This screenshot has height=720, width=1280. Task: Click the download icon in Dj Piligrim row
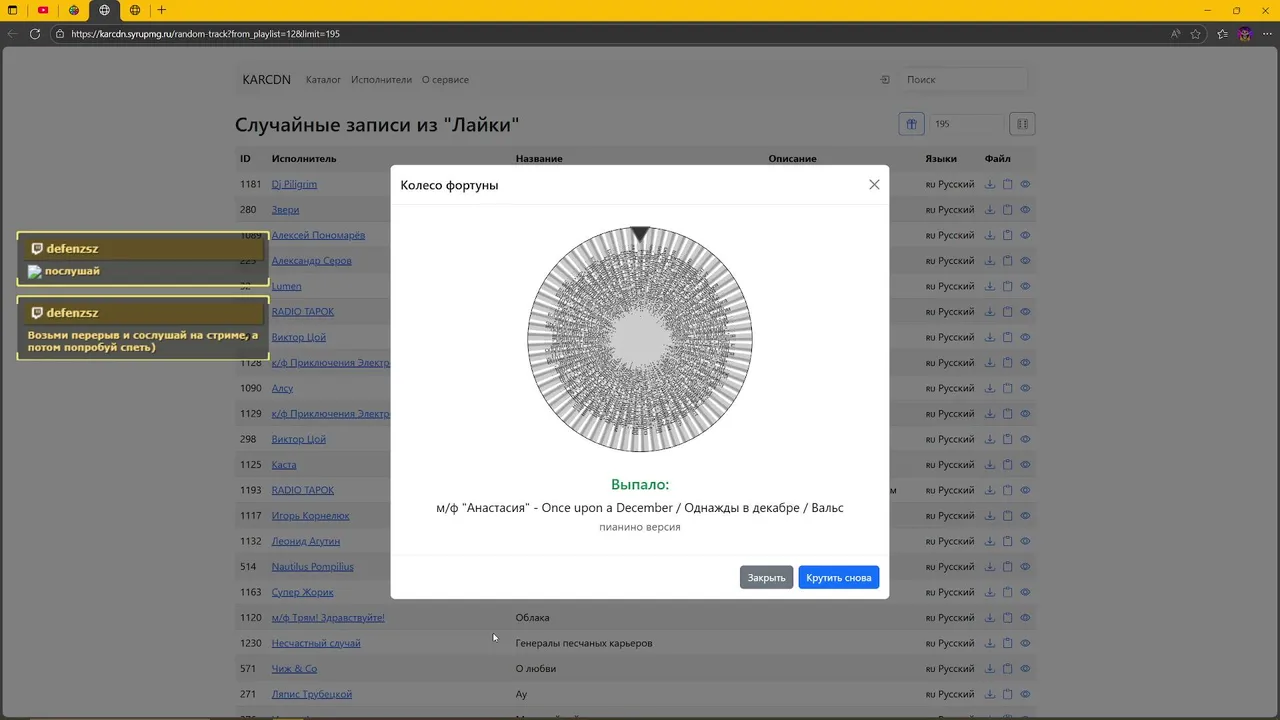(990, 184)
